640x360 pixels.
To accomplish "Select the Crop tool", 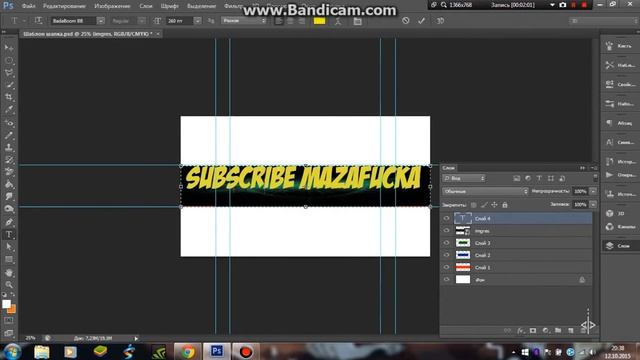I will coord(9,98).
